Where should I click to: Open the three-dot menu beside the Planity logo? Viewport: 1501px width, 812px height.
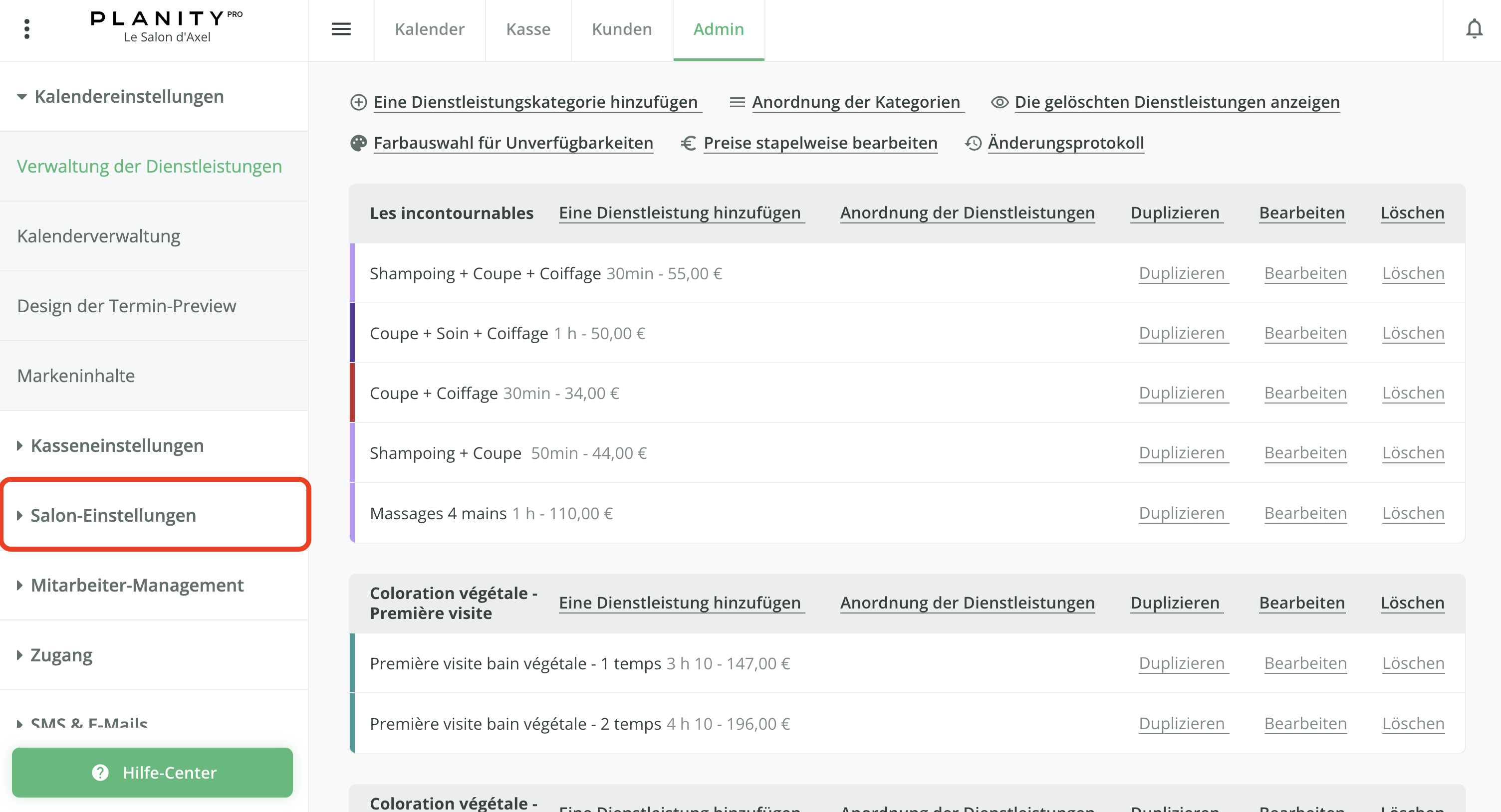tap(27, 28)
